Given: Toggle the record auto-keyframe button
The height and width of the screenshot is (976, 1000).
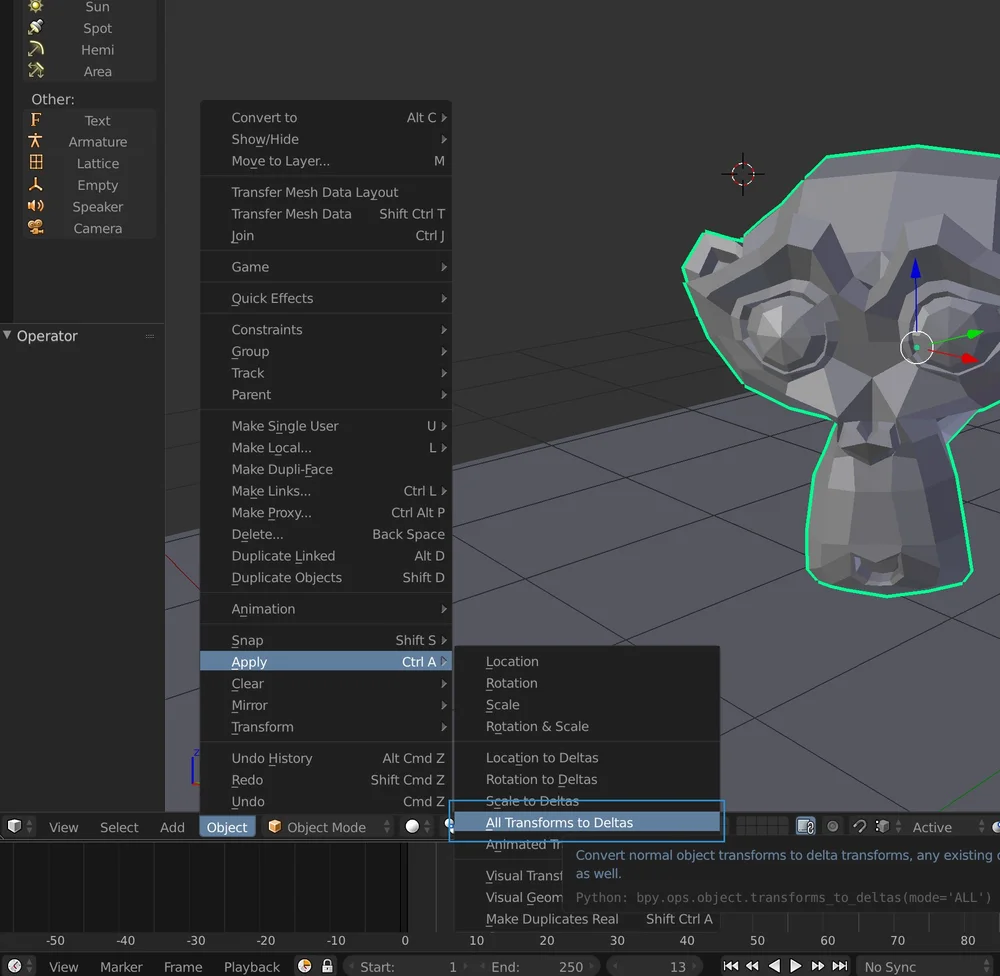Looking at the screenshot, I should pyautogui.click(x=831, y=826).
